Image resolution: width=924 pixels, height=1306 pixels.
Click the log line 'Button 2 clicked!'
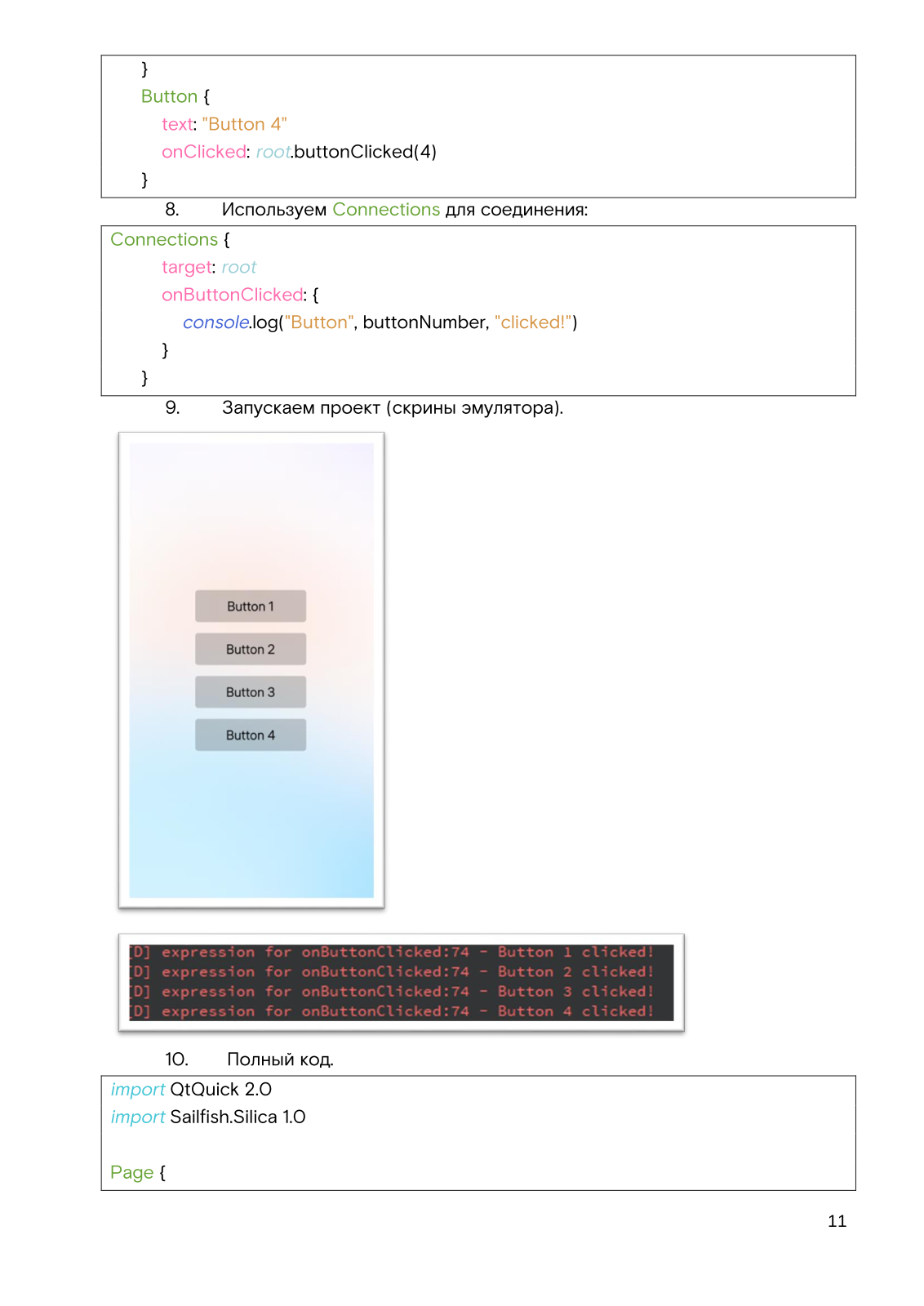(392, 971)
